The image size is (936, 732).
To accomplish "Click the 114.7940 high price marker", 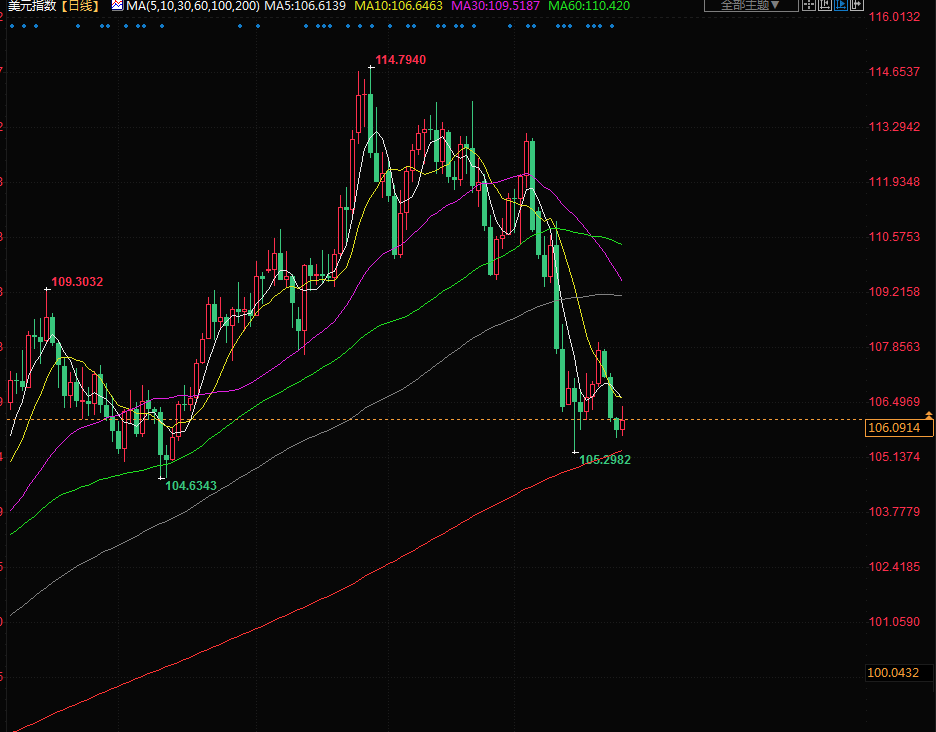I will coord(400,60).
